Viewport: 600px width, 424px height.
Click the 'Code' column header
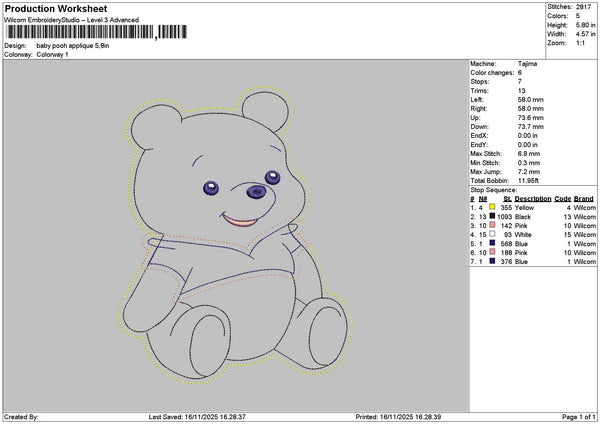562,199
